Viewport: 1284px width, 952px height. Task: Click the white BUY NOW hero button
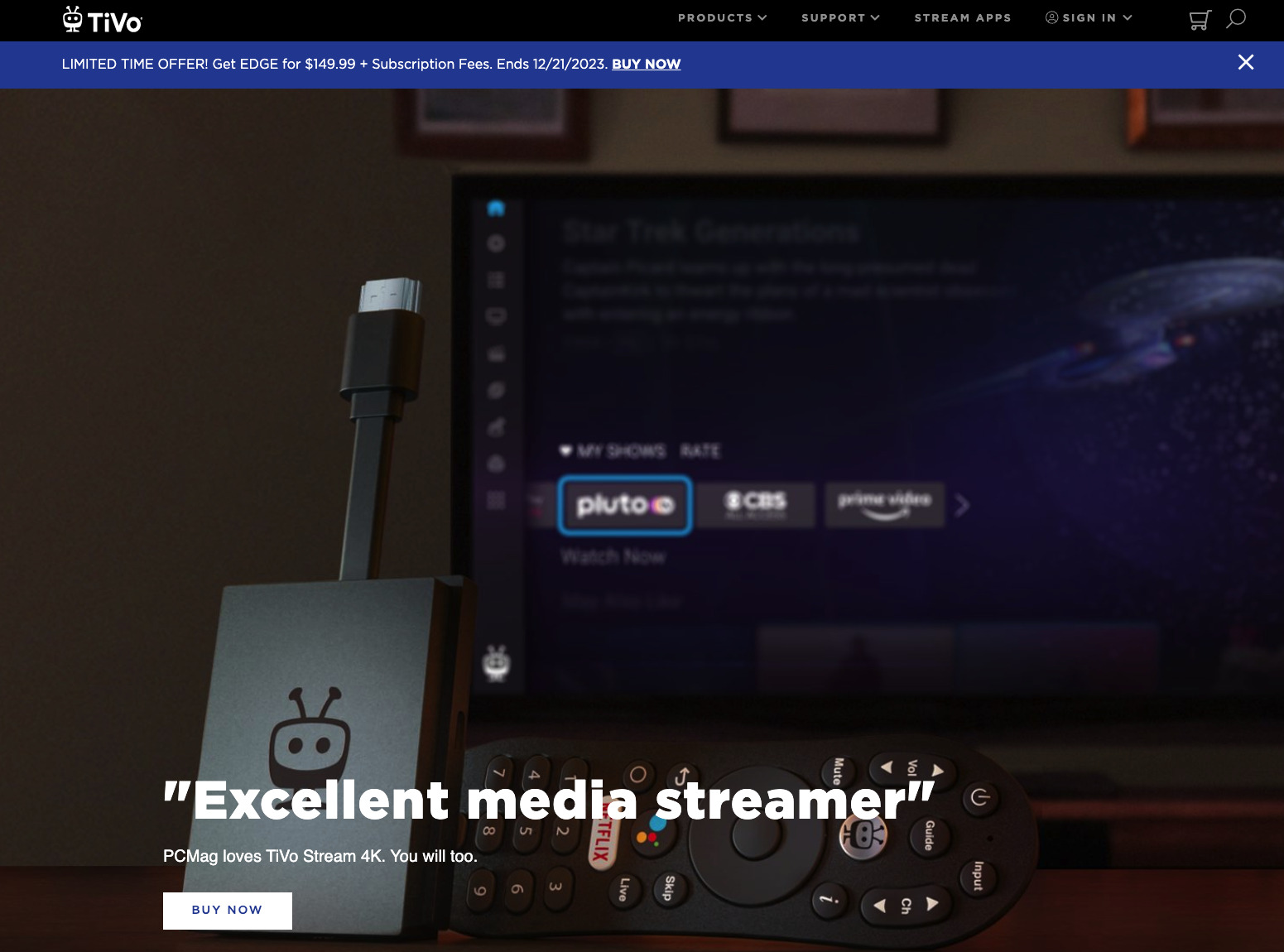(x=228, y=911)
